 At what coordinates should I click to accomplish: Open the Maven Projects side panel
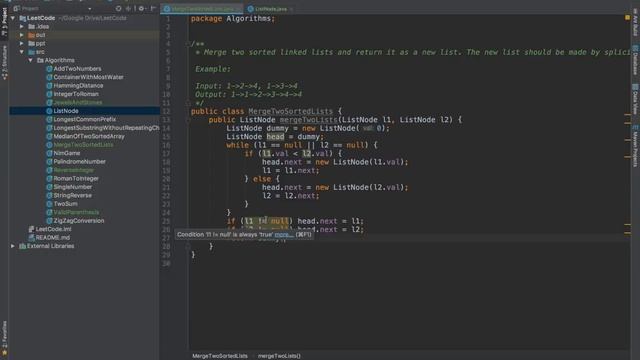pos(635,146)
